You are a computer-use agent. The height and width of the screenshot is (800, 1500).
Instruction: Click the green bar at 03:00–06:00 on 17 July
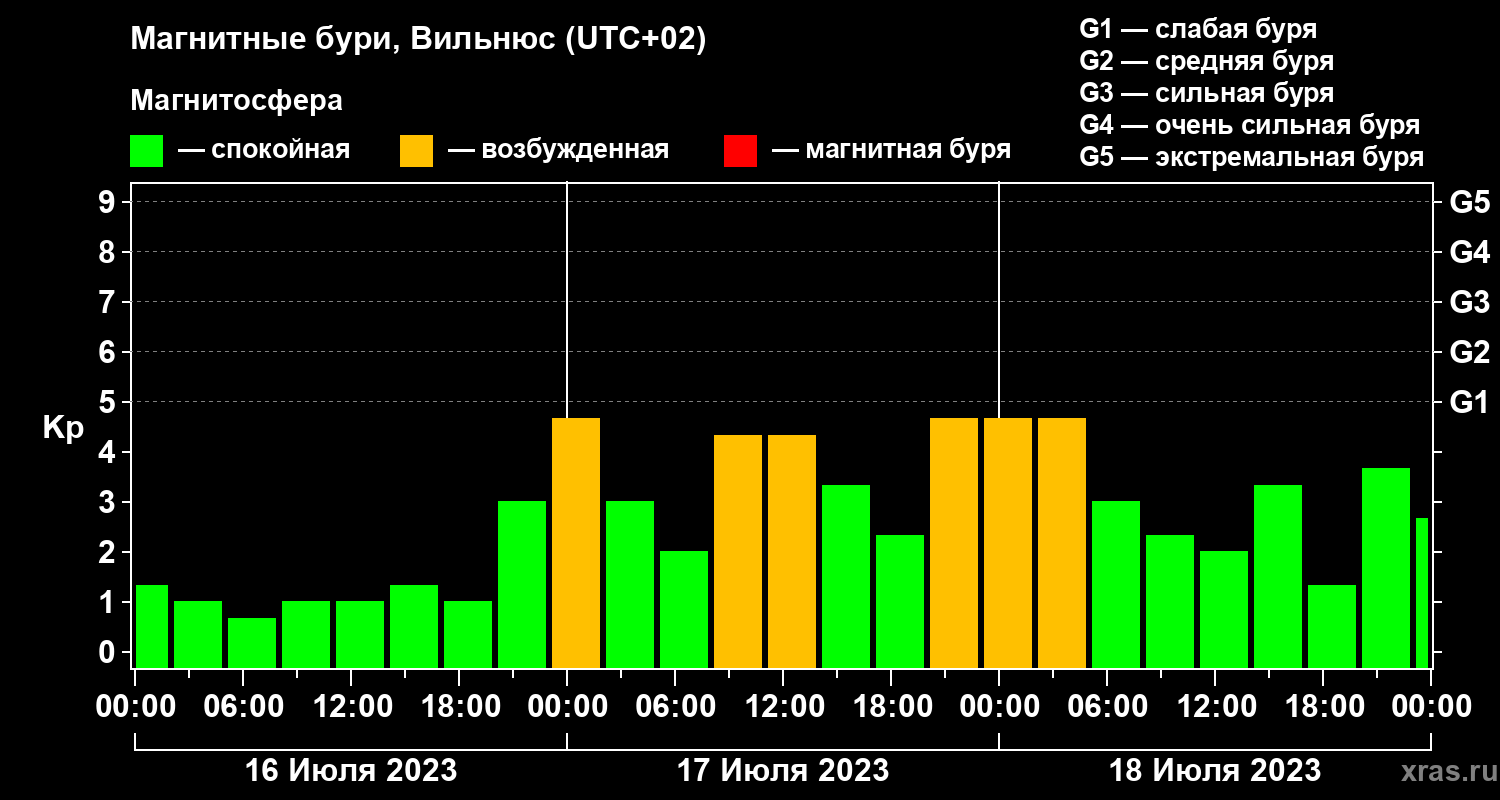[630, 584]
